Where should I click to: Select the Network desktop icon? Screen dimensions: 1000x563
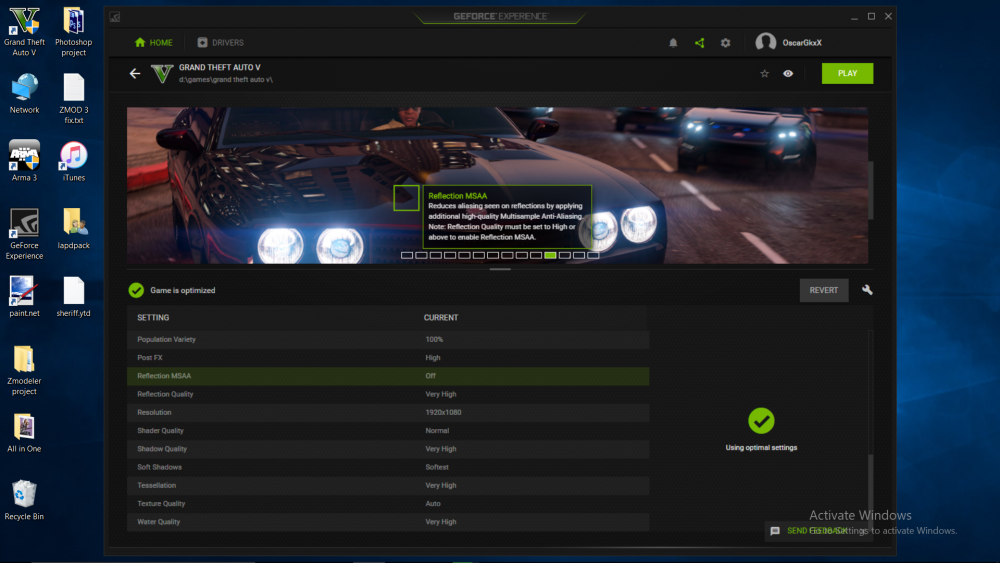pos(24,94)
